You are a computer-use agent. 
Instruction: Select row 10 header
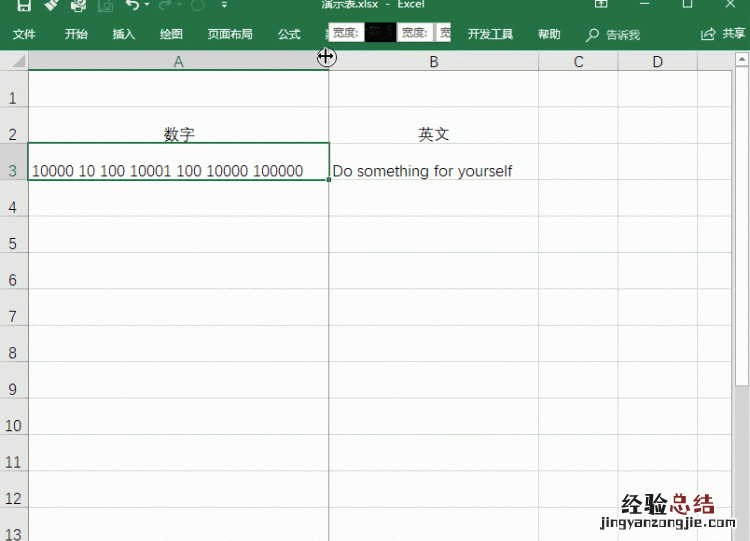pyautogui.click(x=14, y=416)
